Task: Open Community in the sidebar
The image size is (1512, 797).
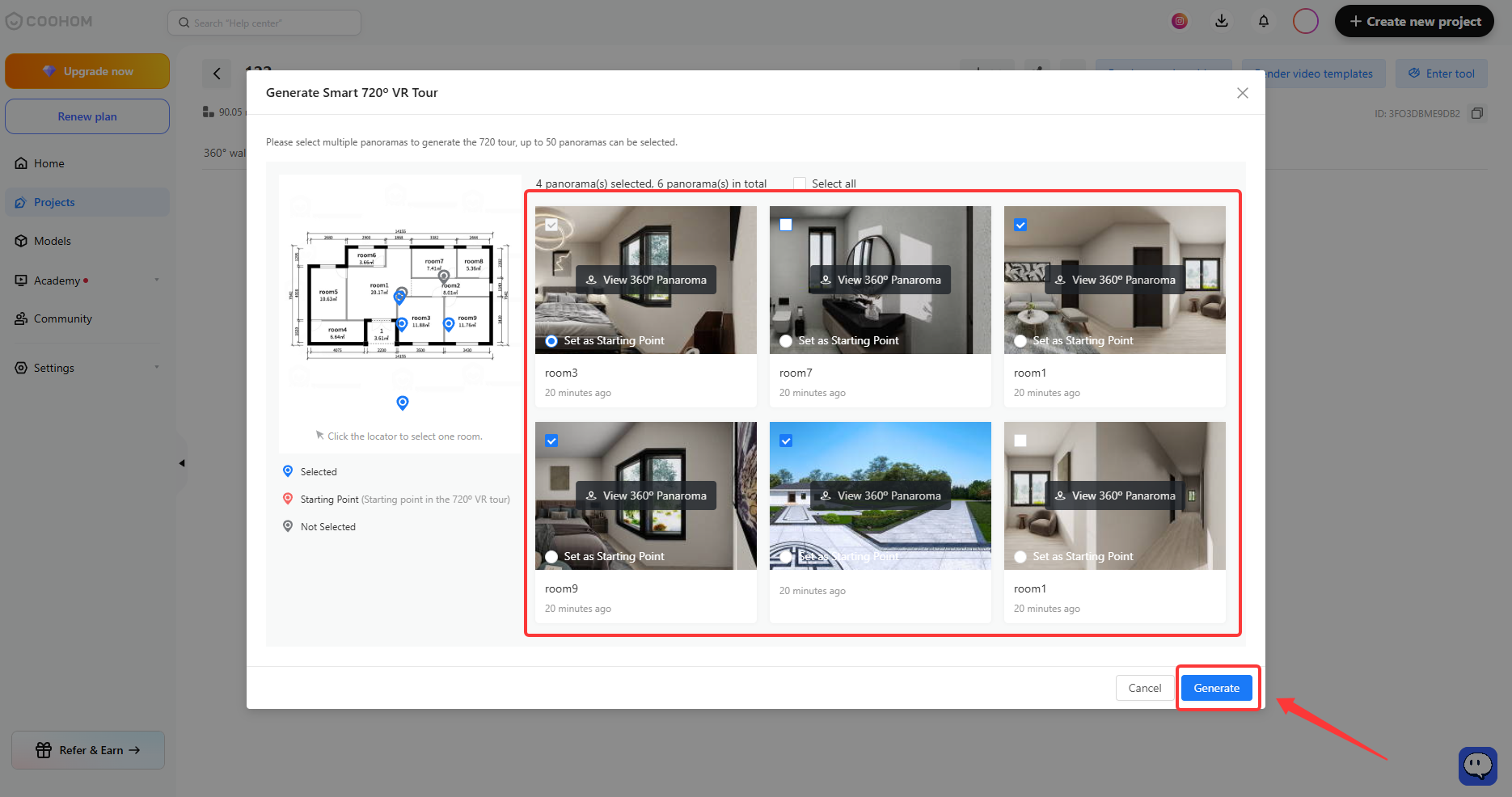Action: click(x=87, y=318)
